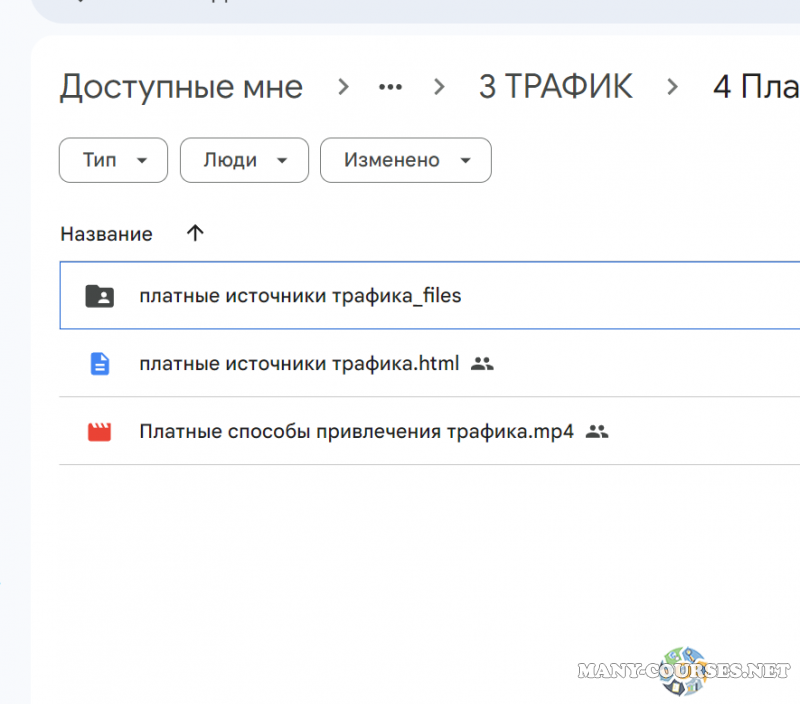Reverse sort order with the arrow near Название

tap(195, 234)
